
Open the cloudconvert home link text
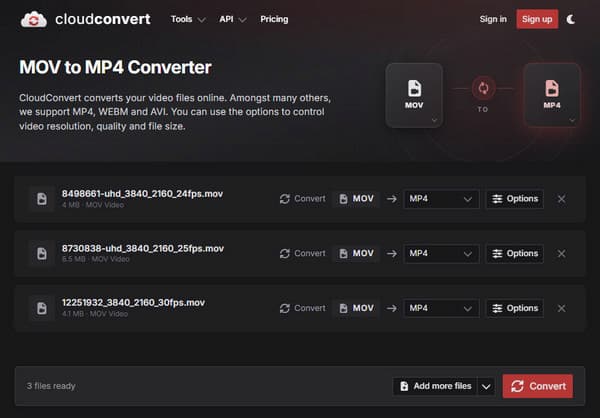point(103,19)
